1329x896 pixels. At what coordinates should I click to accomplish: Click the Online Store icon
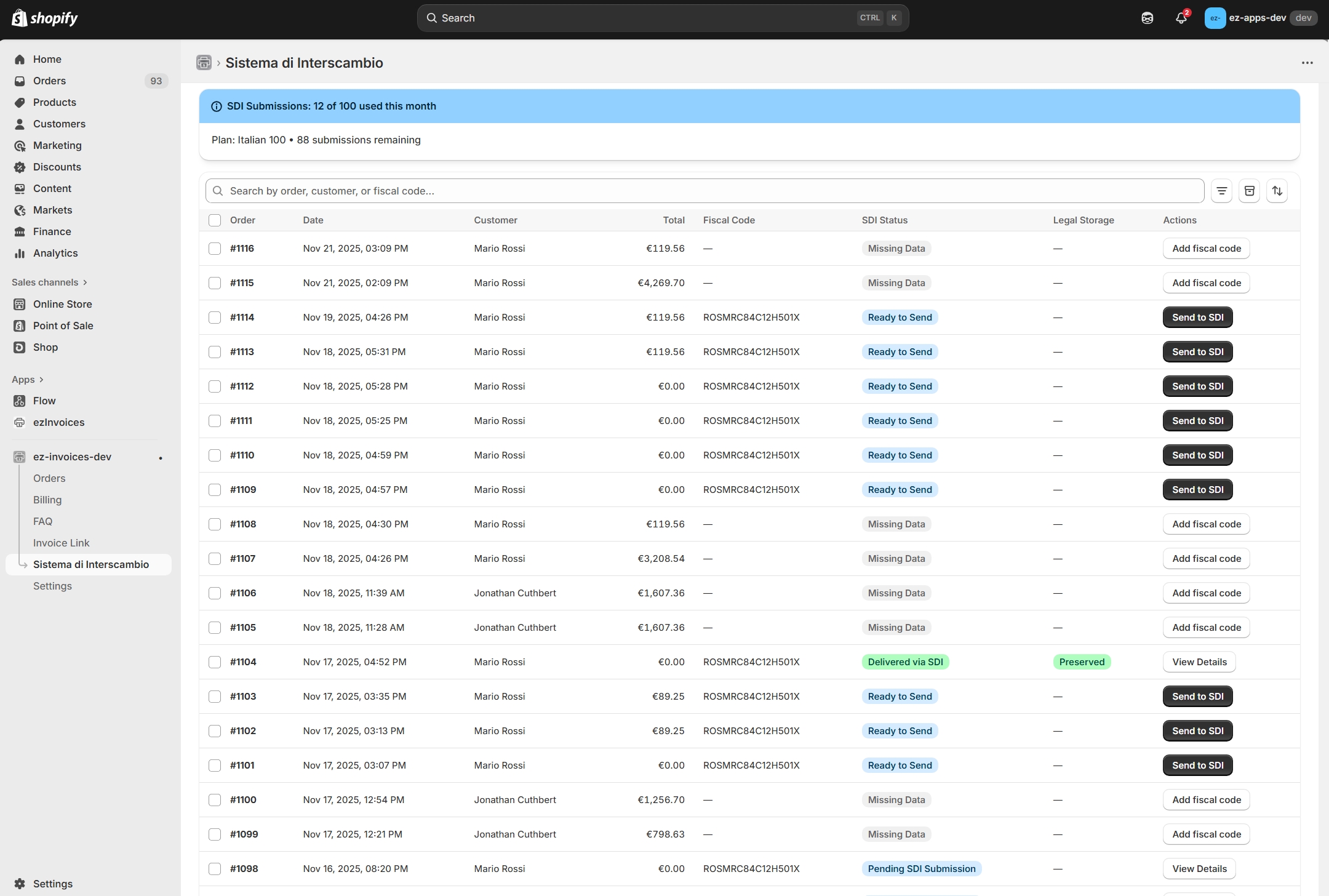(20, 304)
